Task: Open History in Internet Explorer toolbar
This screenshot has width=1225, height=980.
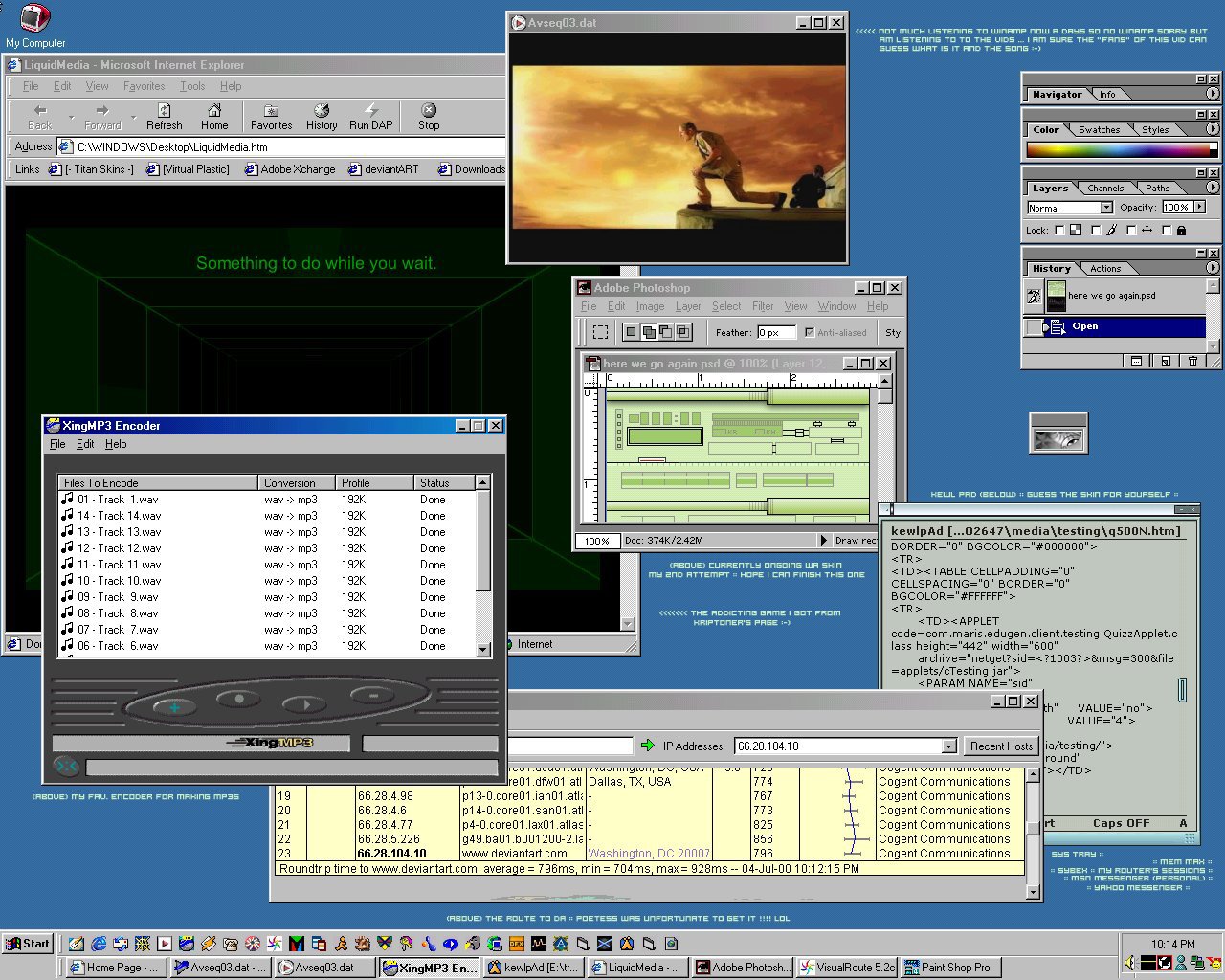Action: tap(322, 116)
